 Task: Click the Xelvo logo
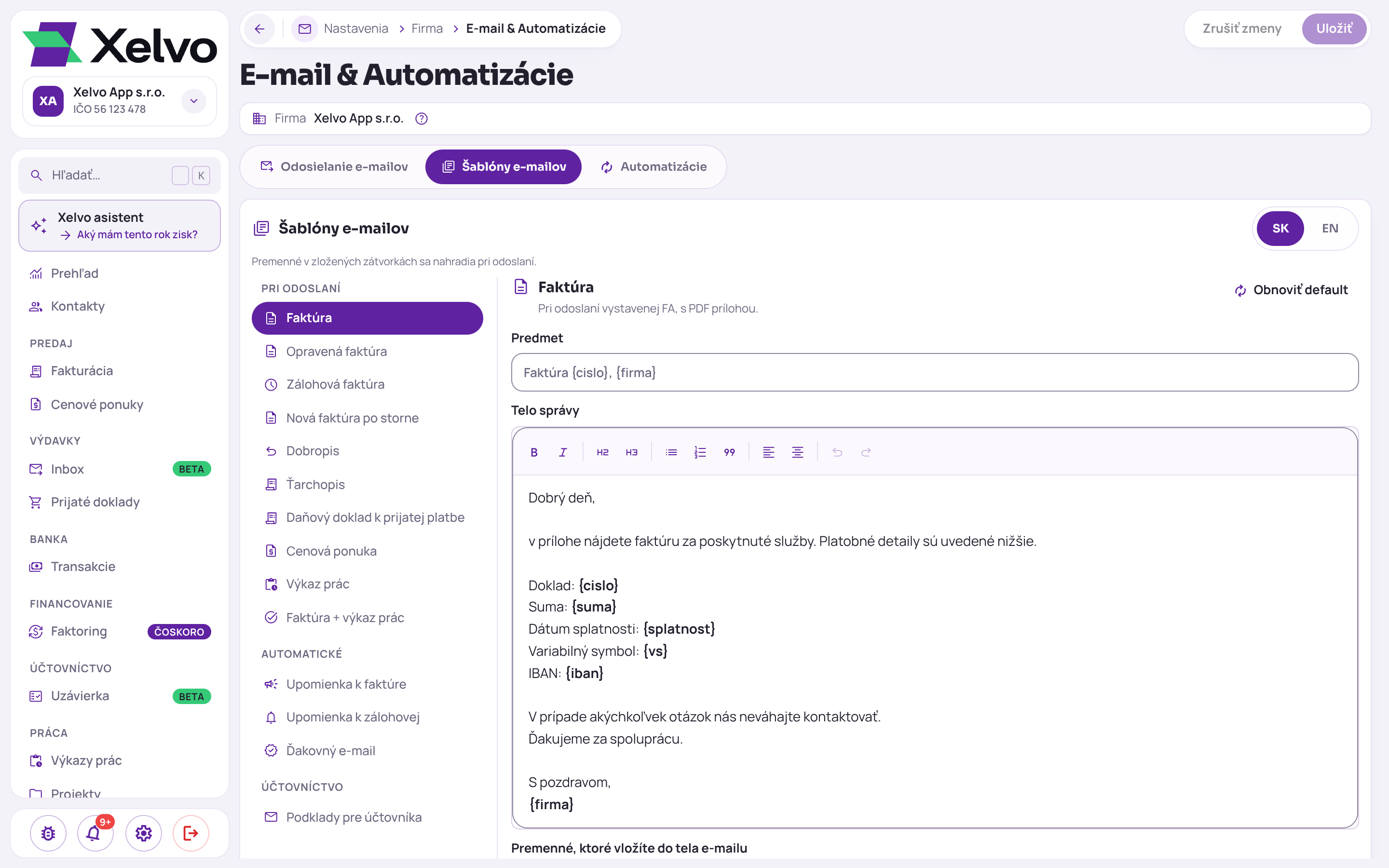(120, 44)
